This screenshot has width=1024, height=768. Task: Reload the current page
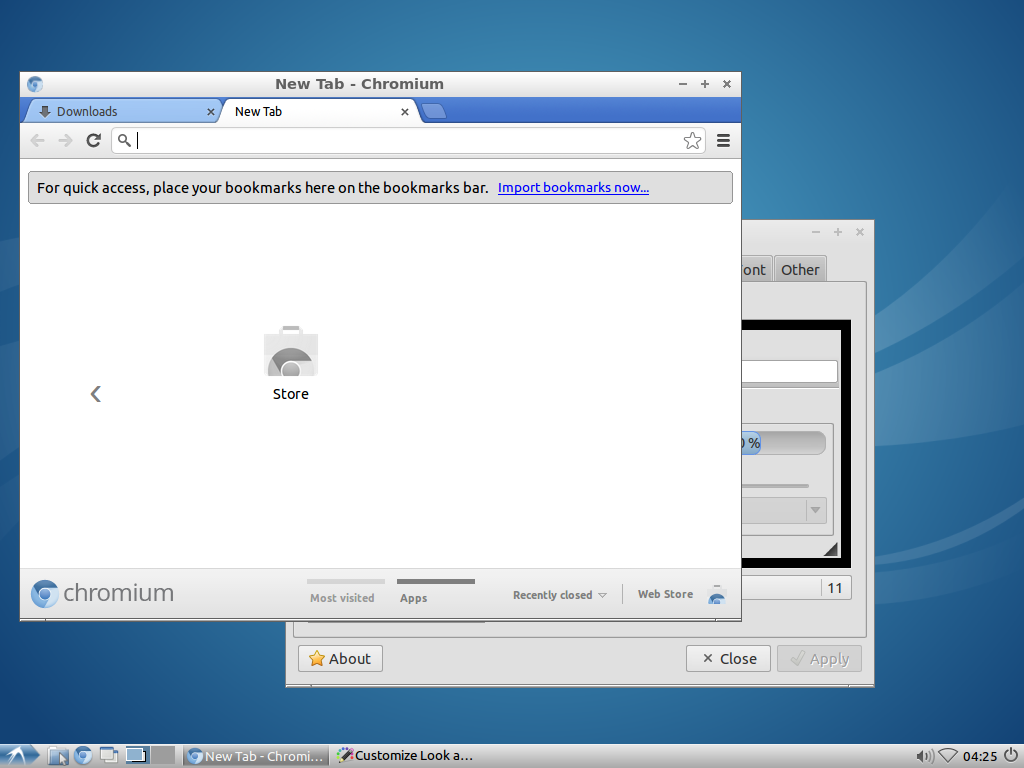pyautogui.click(x=93, y=140)
